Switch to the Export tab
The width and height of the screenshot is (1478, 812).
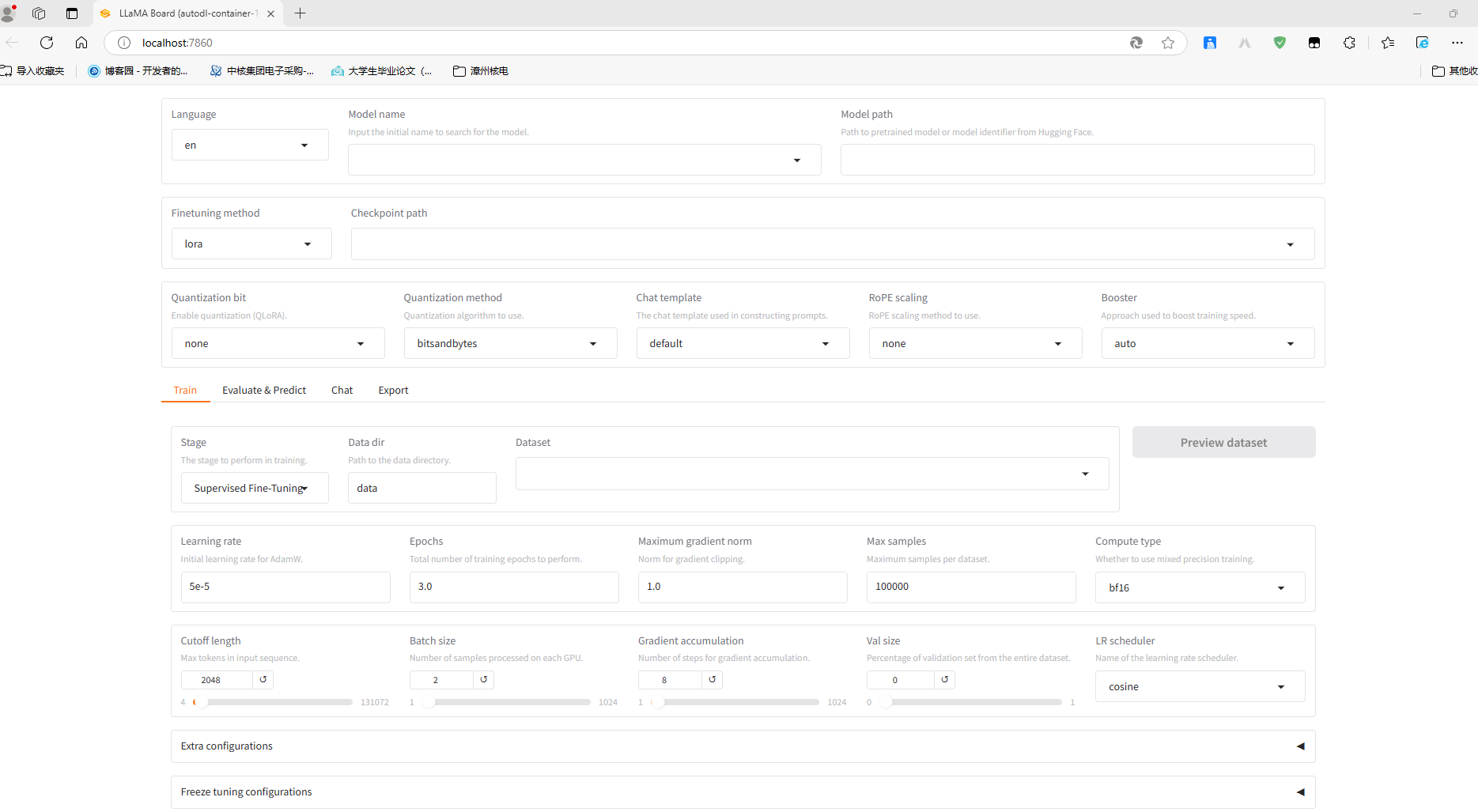(x=393, y=391)
